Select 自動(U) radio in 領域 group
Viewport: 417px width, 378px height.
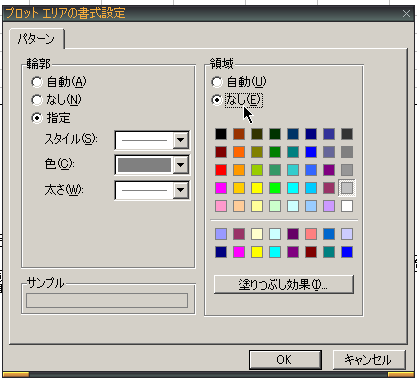point(217,82)
